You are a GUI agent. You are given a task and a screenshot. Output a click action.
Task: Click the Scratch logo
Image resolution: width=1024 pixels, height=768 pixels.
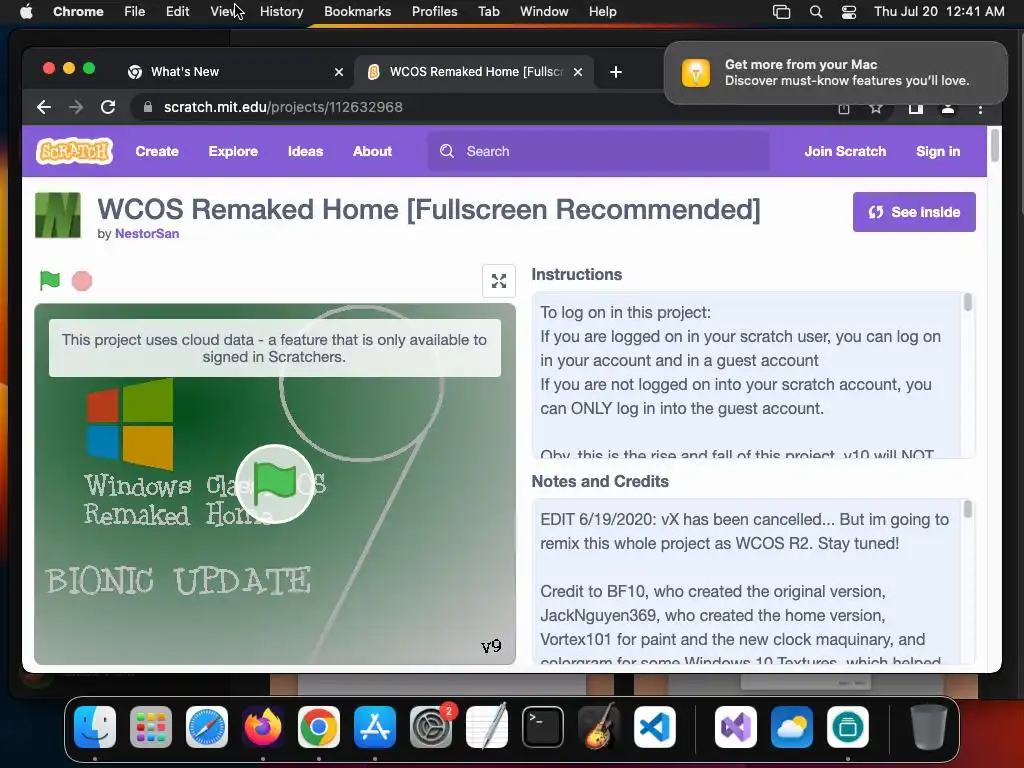click(x=74, y=151)
